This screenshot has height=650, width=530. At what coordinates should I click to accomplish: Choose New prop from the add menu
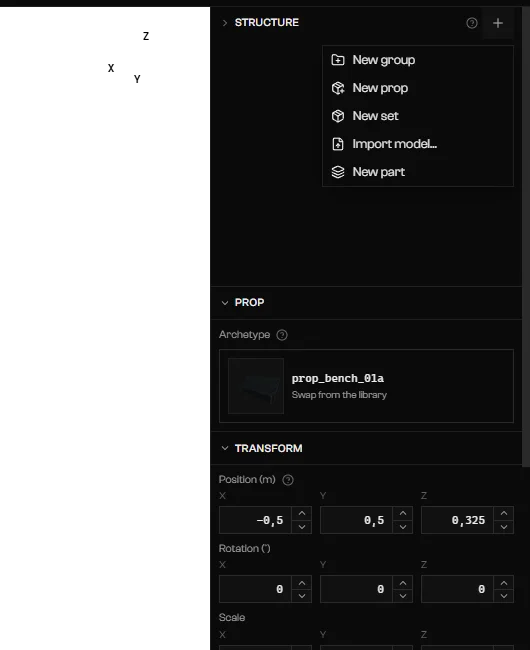(x=418, y=88)
